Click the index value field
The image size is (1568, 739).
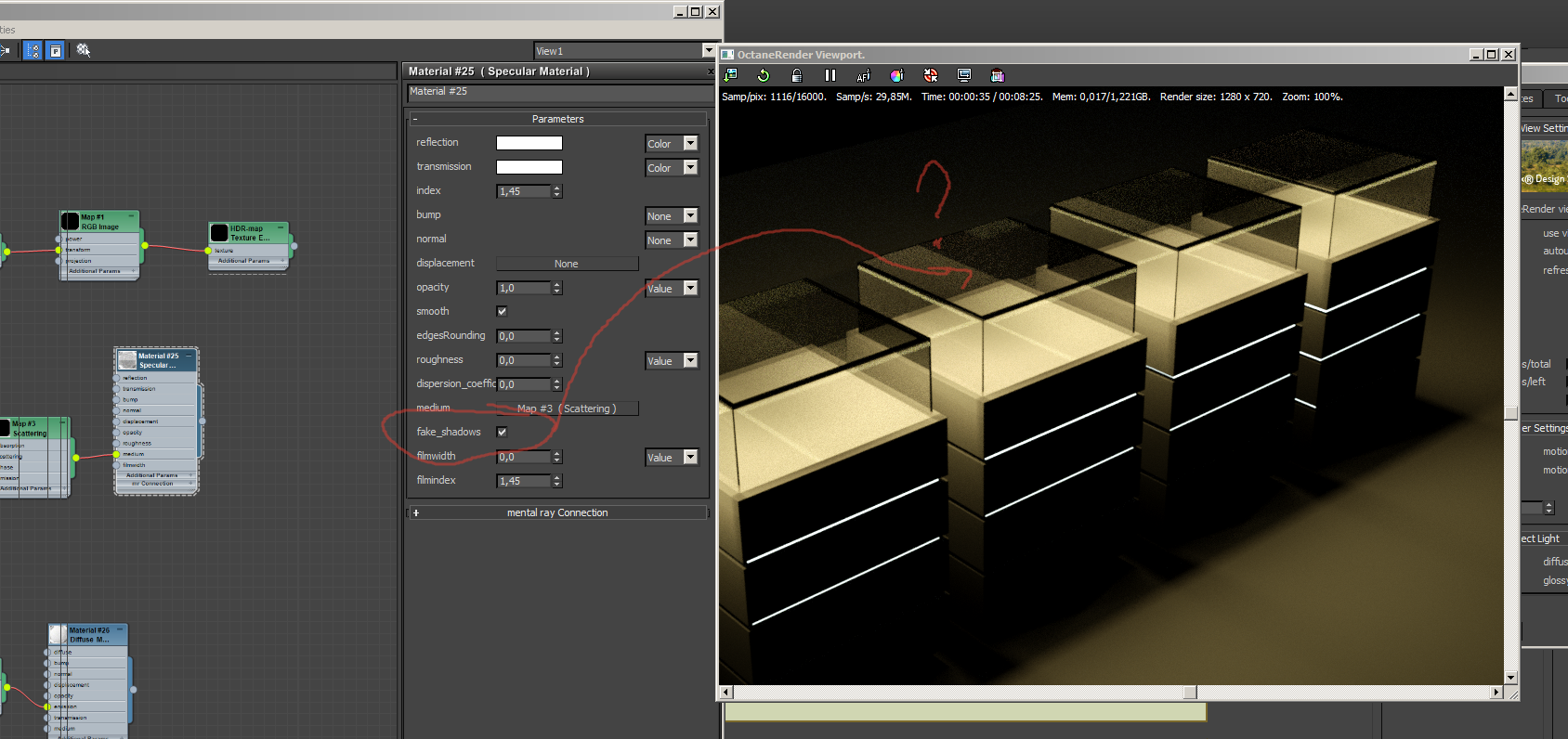525,191
